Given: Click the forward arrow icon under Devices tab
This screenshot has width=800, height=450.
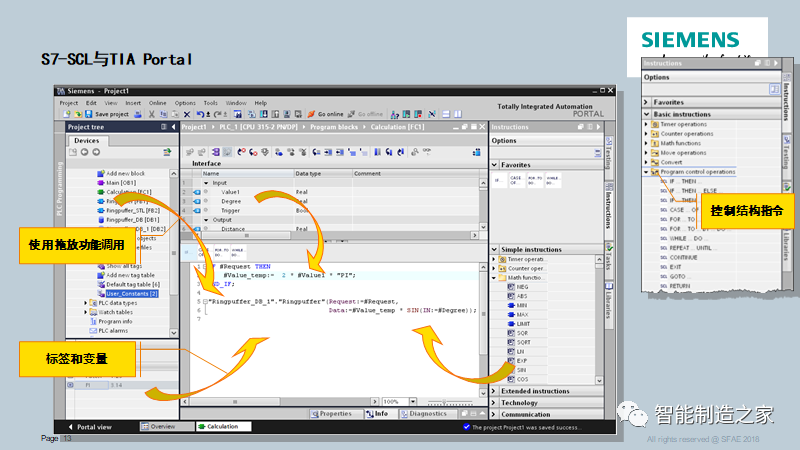Looking at the screenshot, I should click(96, 152).
